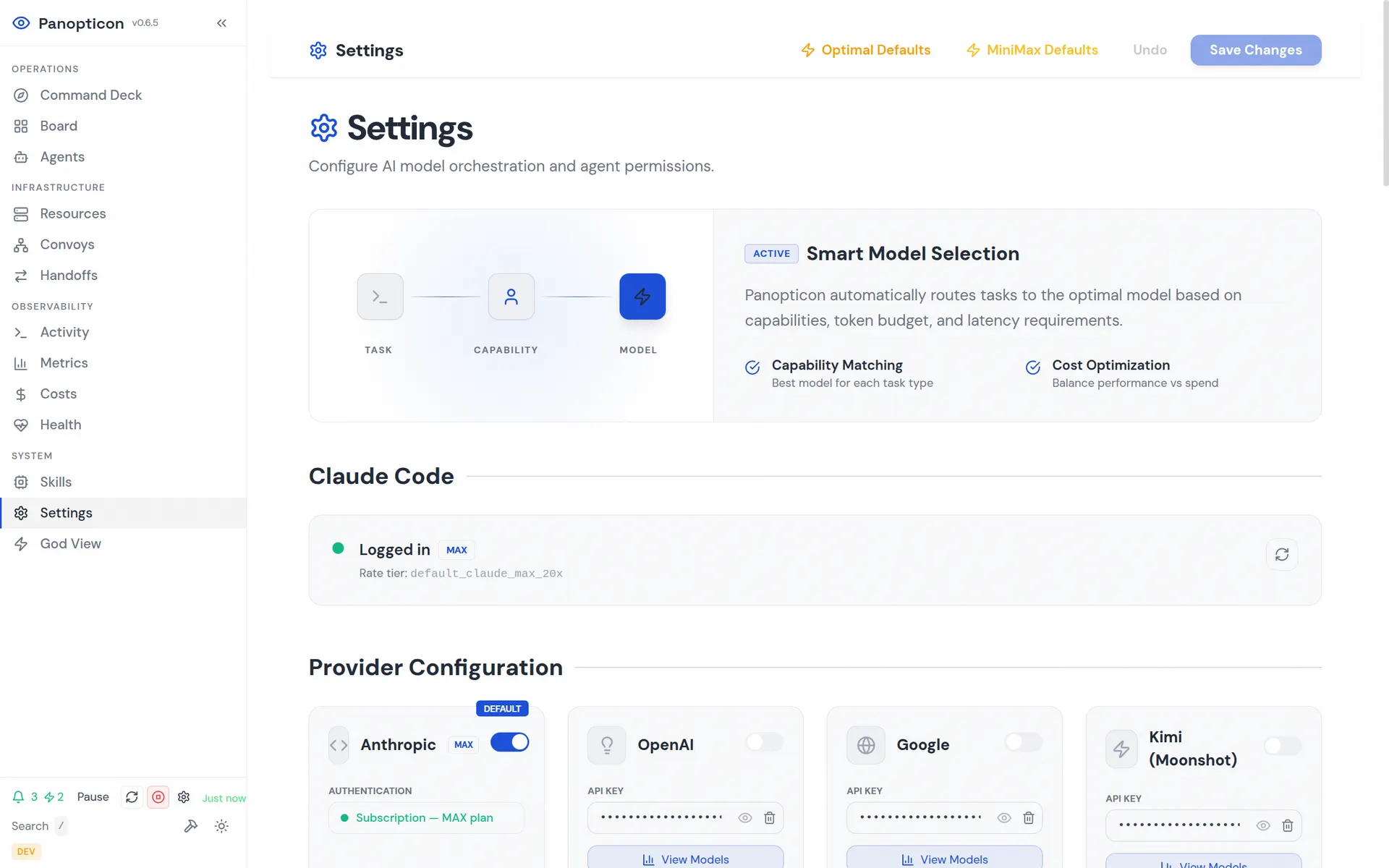This screenshot has width=1389, height=868.
Task: Toggle light theme sun icon
Action: 221,826
